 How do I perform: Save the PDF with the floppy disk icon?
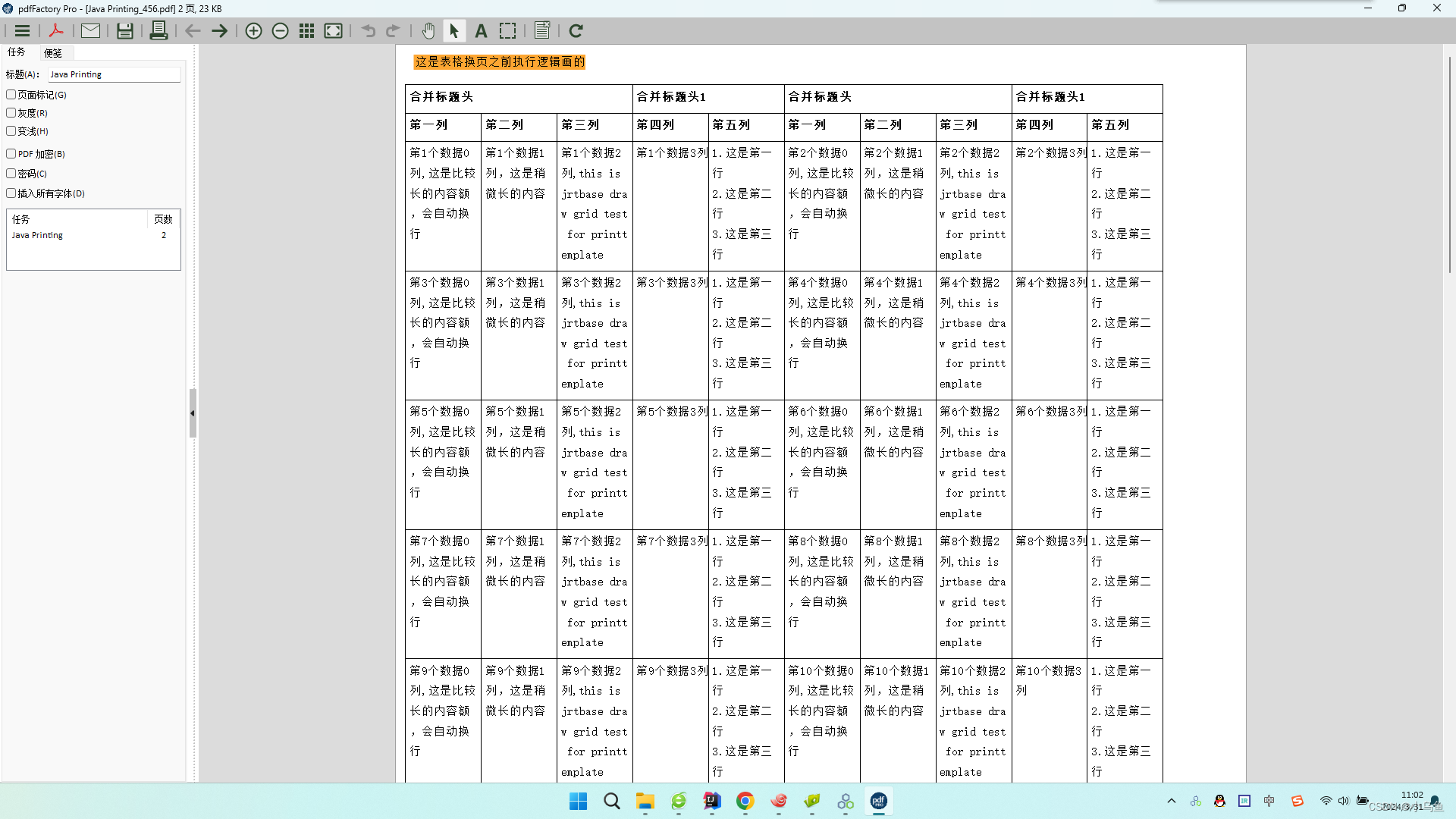[x=125, y=31]
